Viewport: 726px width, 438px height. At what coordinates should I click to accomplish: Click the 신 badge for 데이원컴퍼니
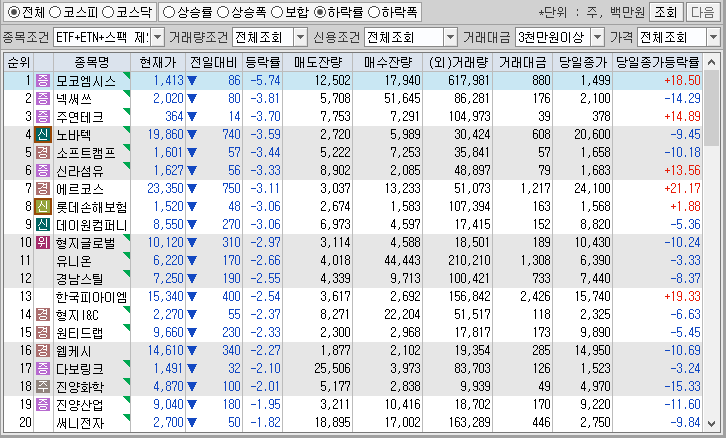pyautogui.click(x=43, y=225)
